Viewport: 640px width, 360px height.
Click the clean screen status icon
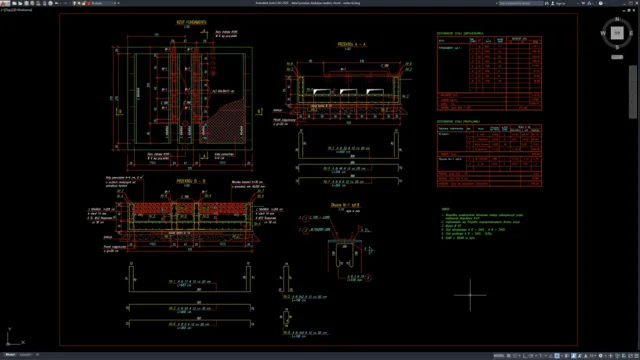(x=631, y=356)
